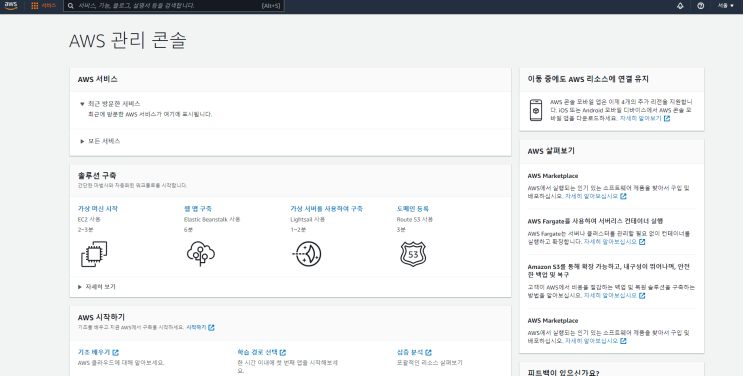Click the Route 53 shield icon
Image resolution: width=743 pixels, height=376 pixels.
point(413,254)
